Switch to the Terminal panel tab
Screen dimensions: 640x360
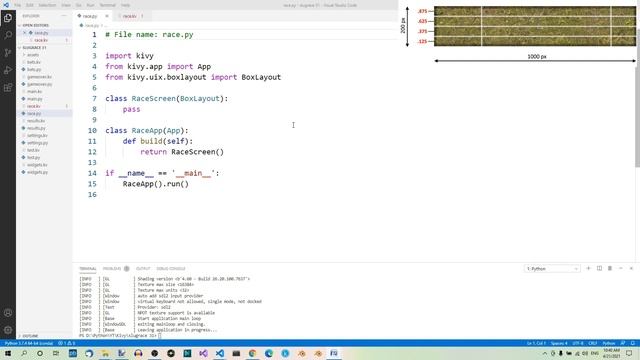coord(87,269)
